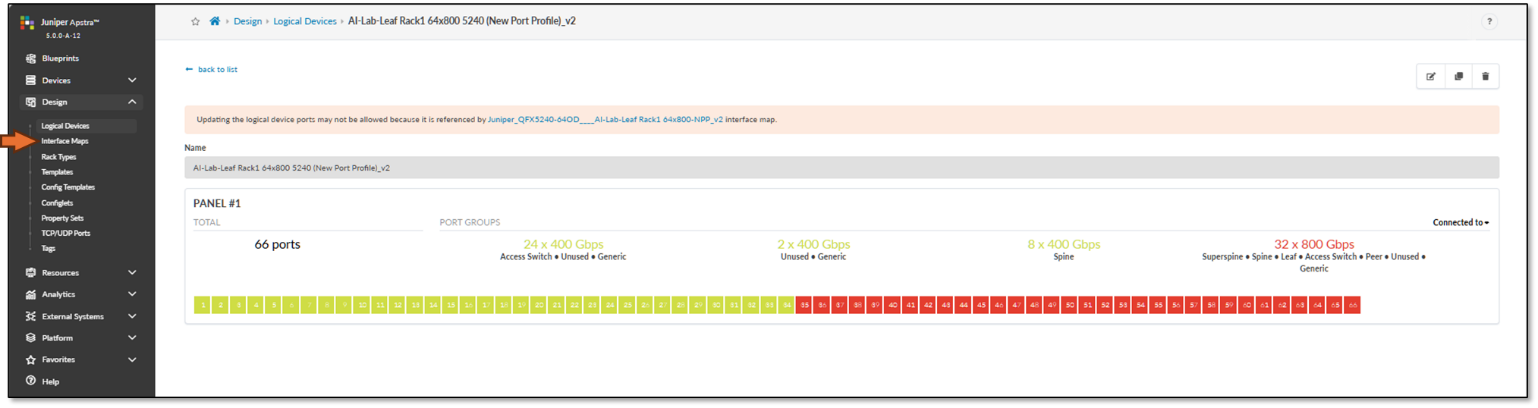Click the back to list link
Image resolution: width=1538 pixels, height=408 pixels.
pos(211,70)
